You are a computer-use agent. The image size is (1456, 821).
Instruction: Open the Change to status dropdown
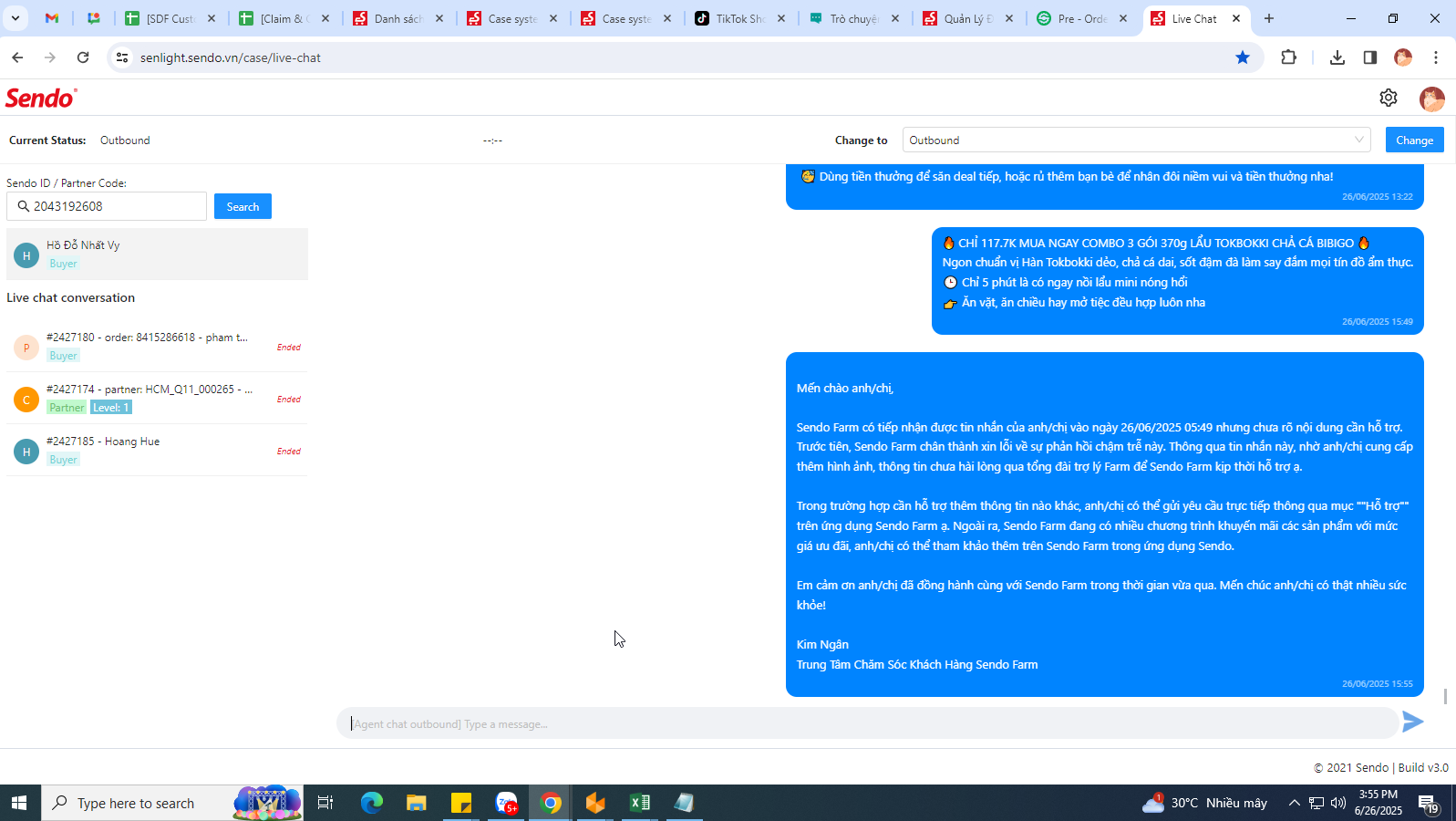click(1136, 140)
